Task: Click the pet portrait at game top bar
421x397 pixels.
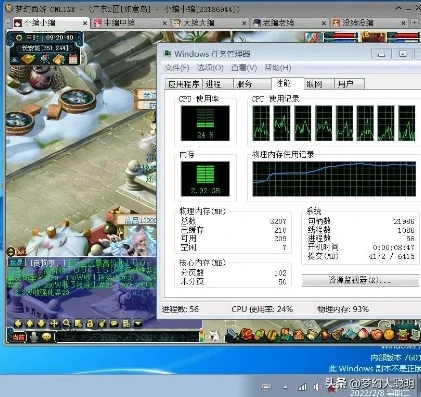Action: pyautogui.click(x=313, y=37)
